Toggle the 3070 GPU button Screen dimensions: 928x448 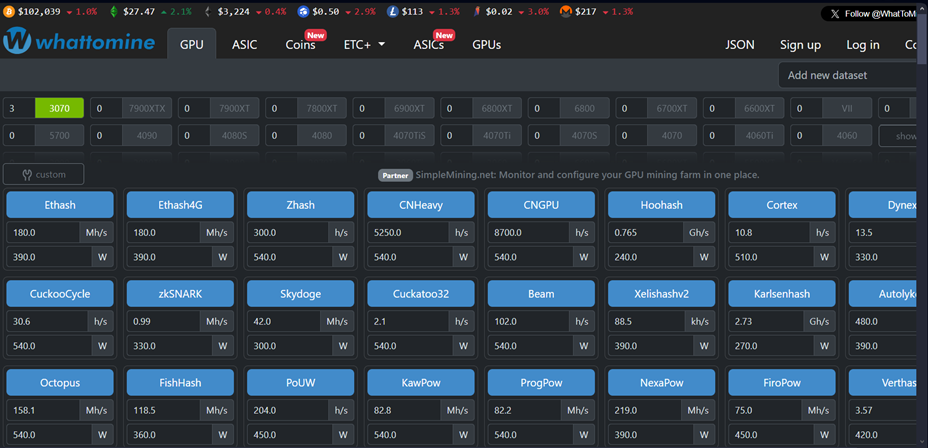coord(59,108)
